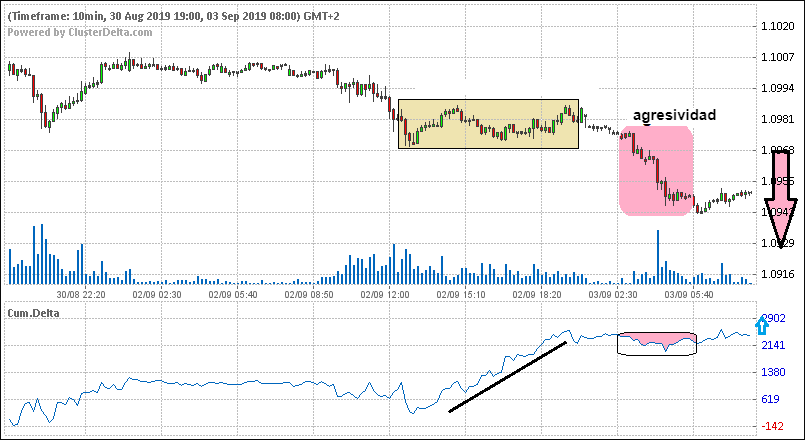Image resolution: width=805 pixels, height=440 pixels.
Task: Click the tallest volume bar
Action: [658, 257]
